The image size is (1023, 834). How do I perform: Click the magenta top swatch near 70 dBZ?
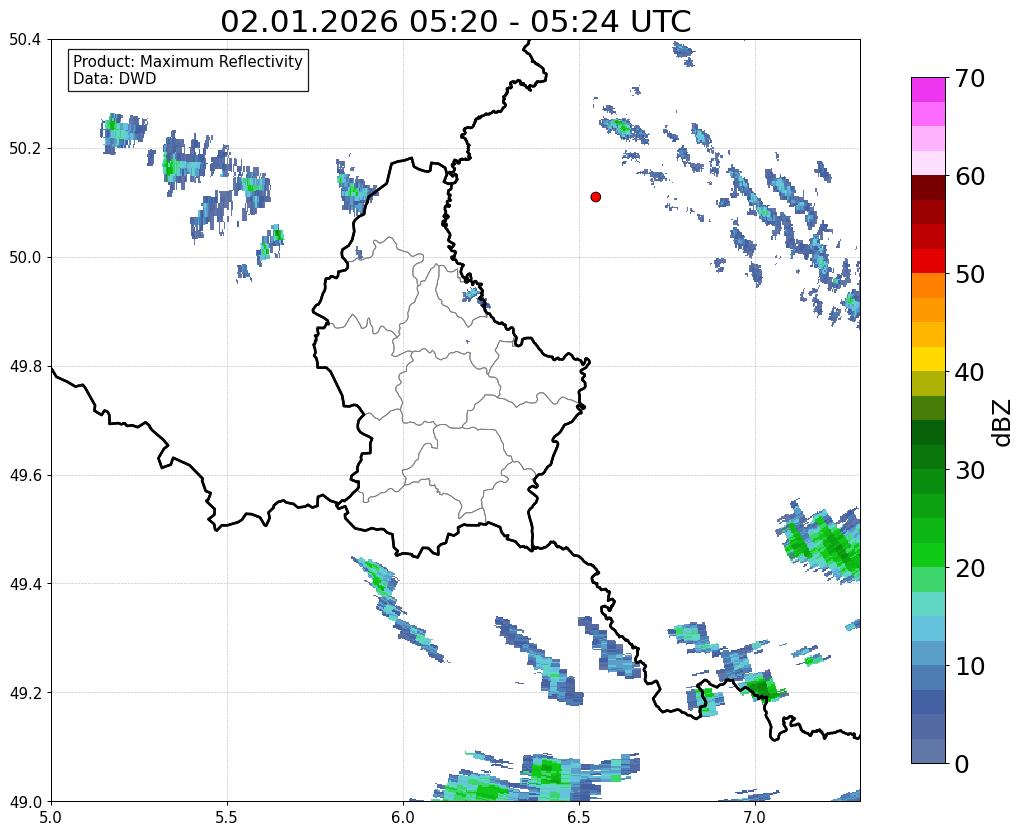[x=928, y=89]
